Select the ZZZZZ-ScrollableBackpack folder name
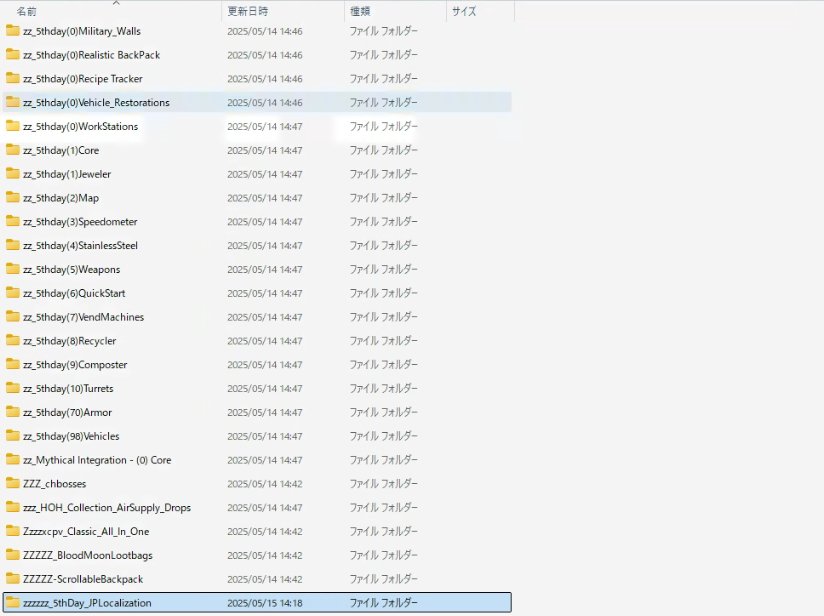The height and width of the screenshot is (616, 824). click(x=83, y=579)
